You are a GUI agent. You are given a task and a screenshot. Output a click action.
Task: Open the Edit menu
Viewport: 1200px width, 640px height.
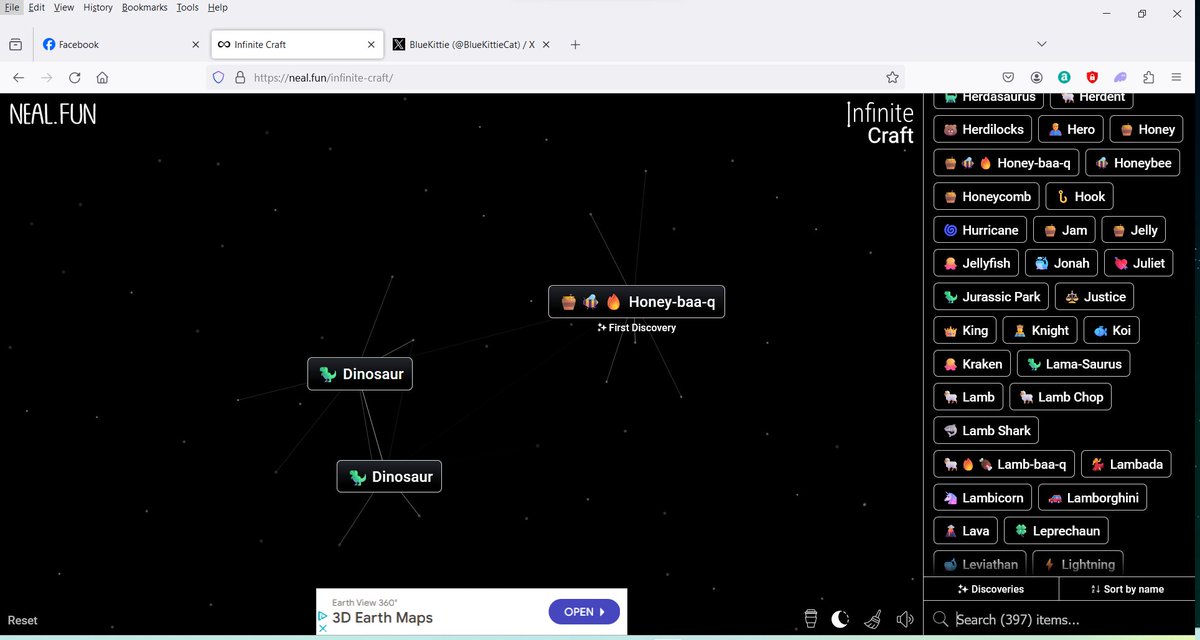[36, 7]
